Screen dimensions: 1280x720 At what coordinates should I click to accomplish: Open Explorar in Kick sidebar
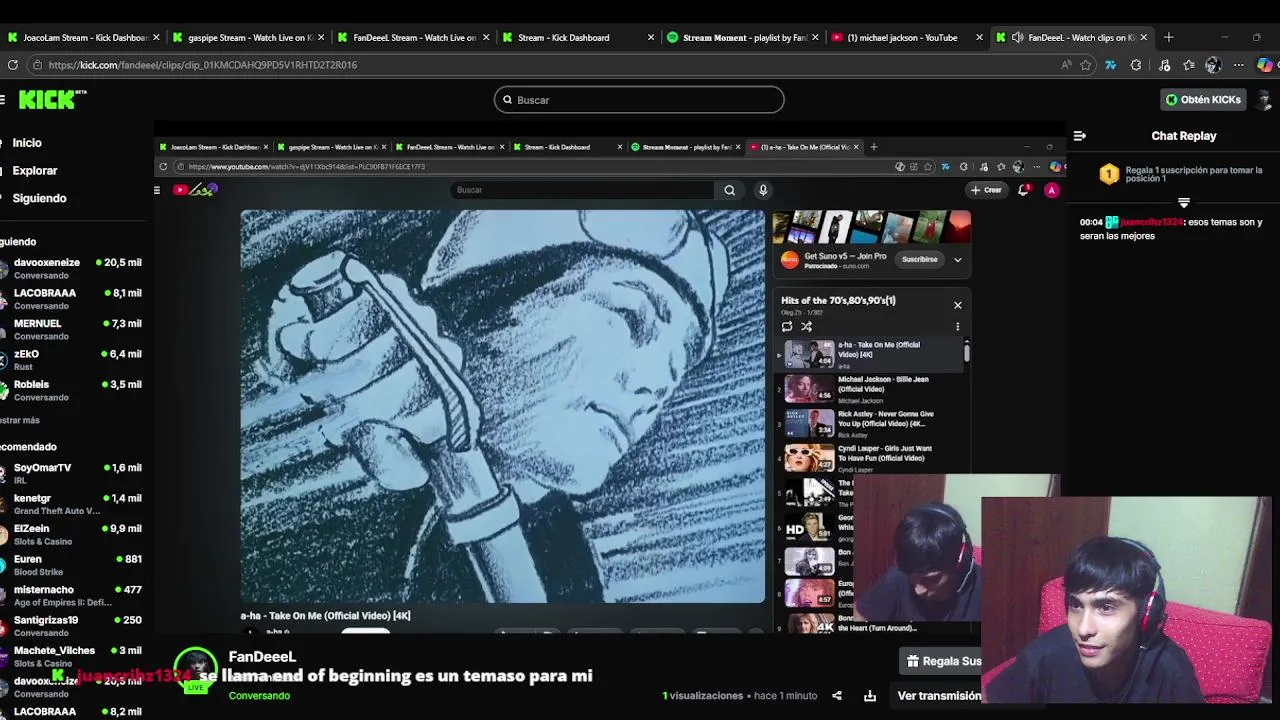pyautogui.click(x=35, y=171)
